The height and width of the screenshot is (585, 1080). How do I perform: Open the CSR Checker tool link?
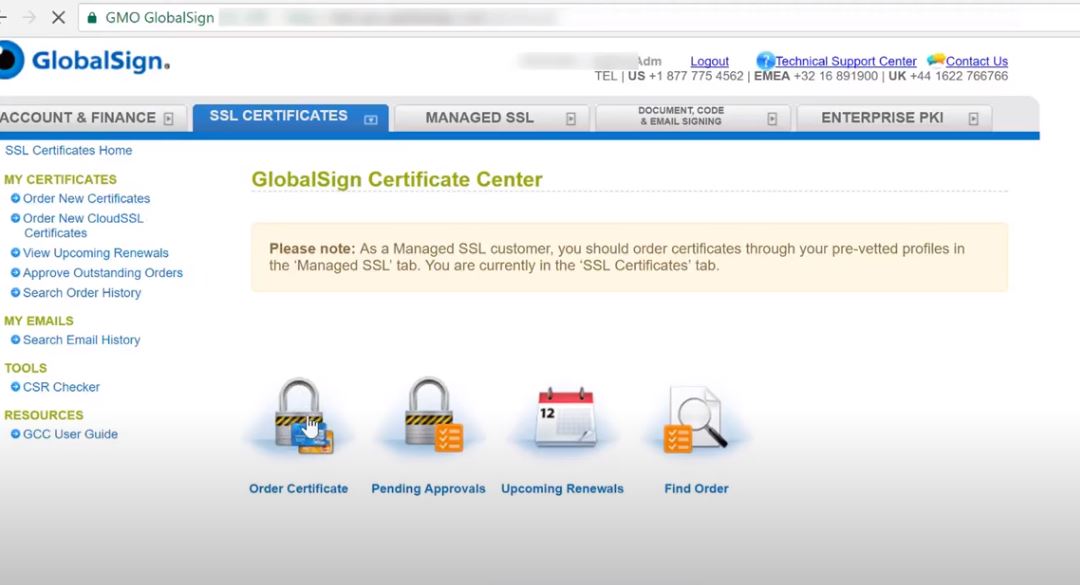61,387
